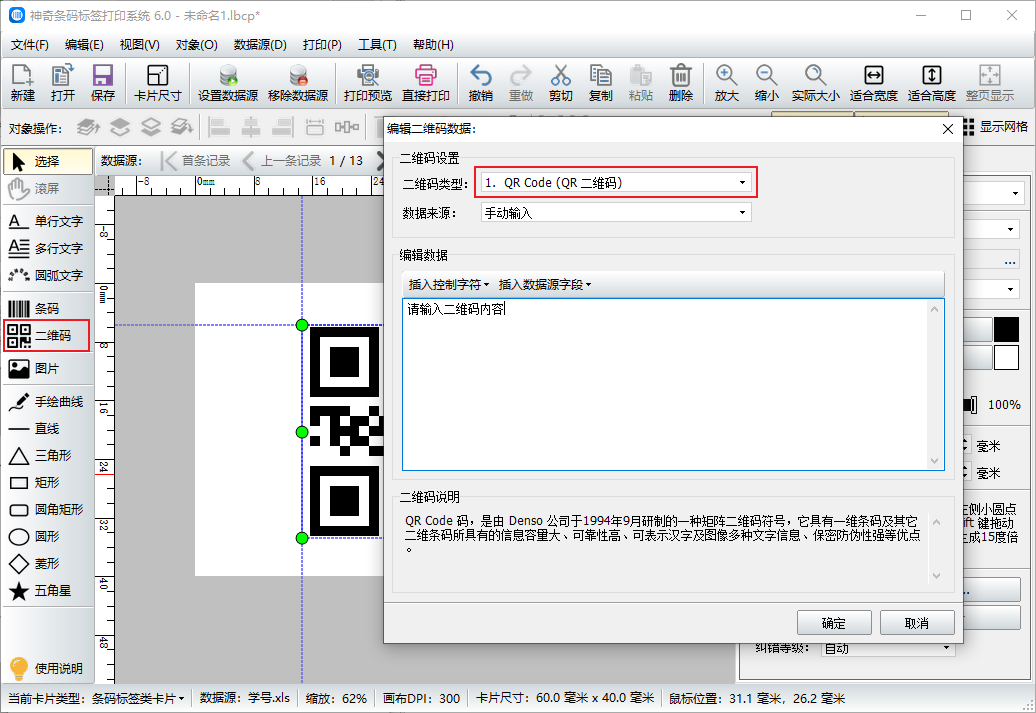Open the 帮助(H) menu
Viewport: 1036px width, 713px height.
tap(433, 45)
